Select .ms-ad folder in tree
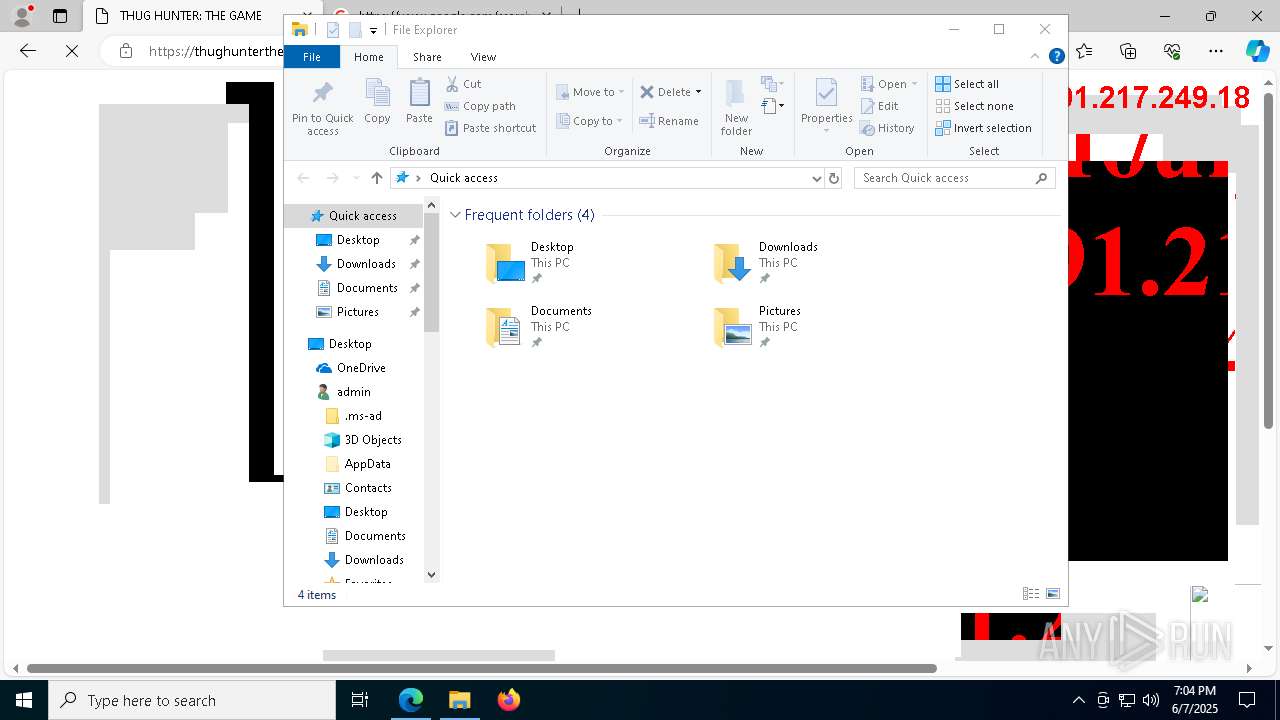 363,416
